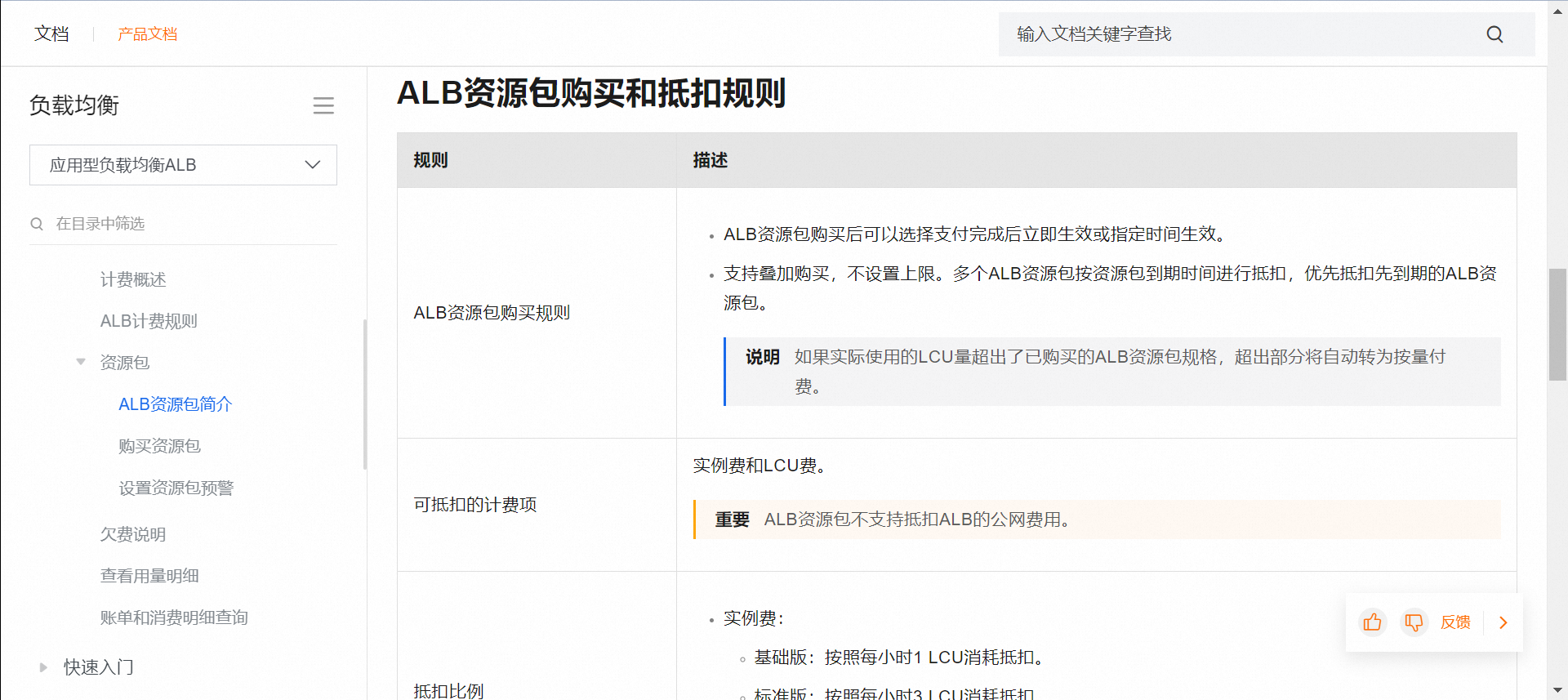Select the ALB资源包简介 item
The image size is (1568, 700).
tap(176, 404)
